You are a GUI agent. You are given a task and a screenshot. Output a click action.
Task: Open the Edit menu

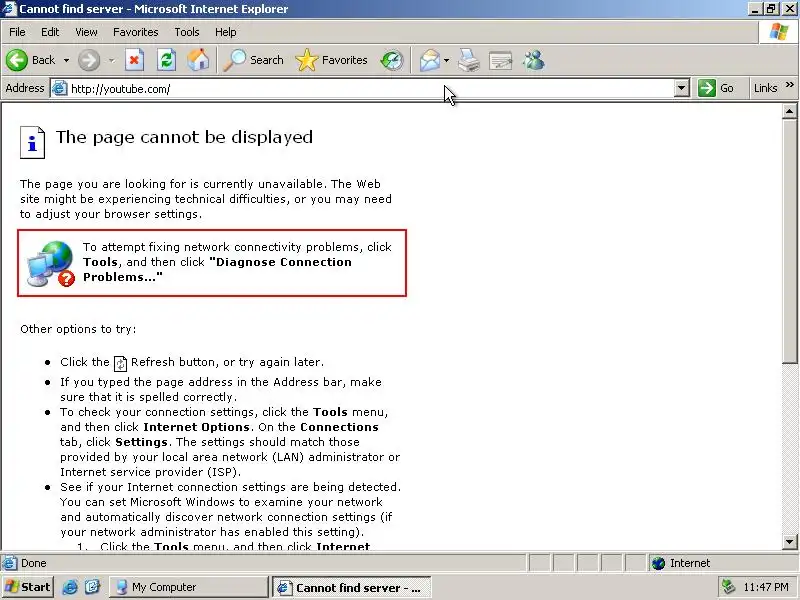pos(50,32)
